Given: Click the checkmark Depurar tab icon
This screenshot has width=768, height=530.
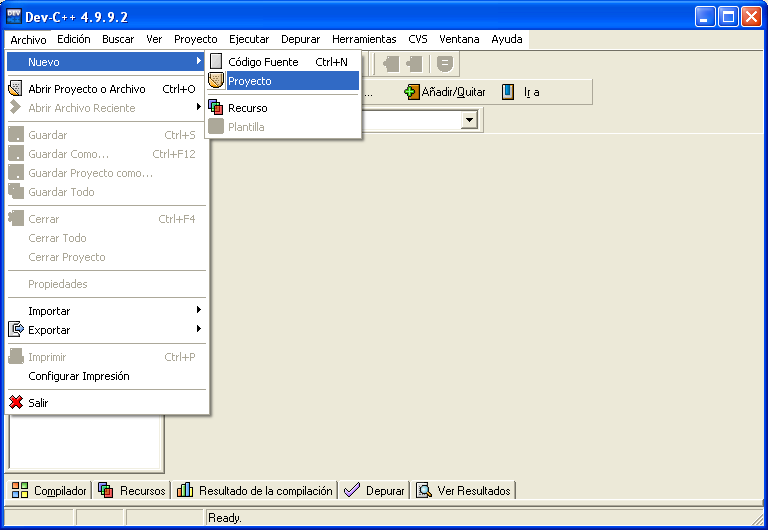Looking at the screenshot, I should 352,490.
